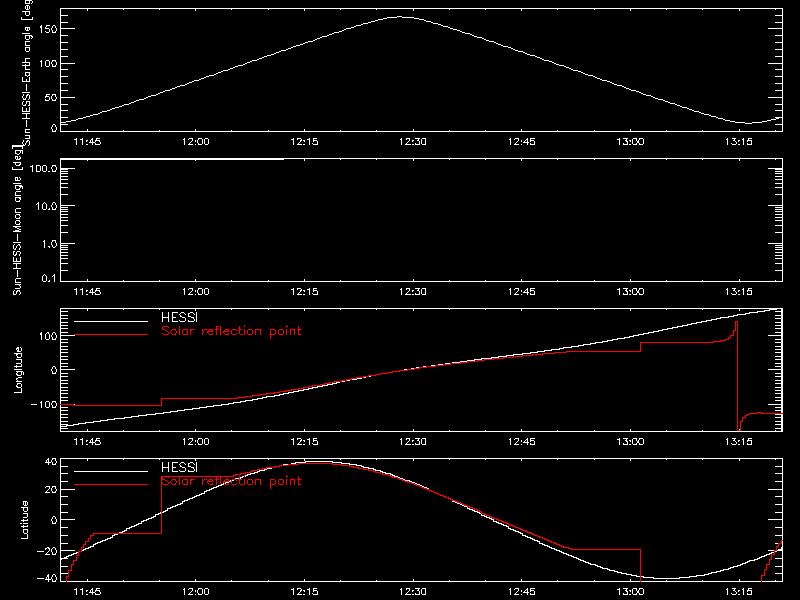Screen dimensions: 800x600
Task: Click the 100.0 tick label on Moon-angle plot
Action: point(43,168)
